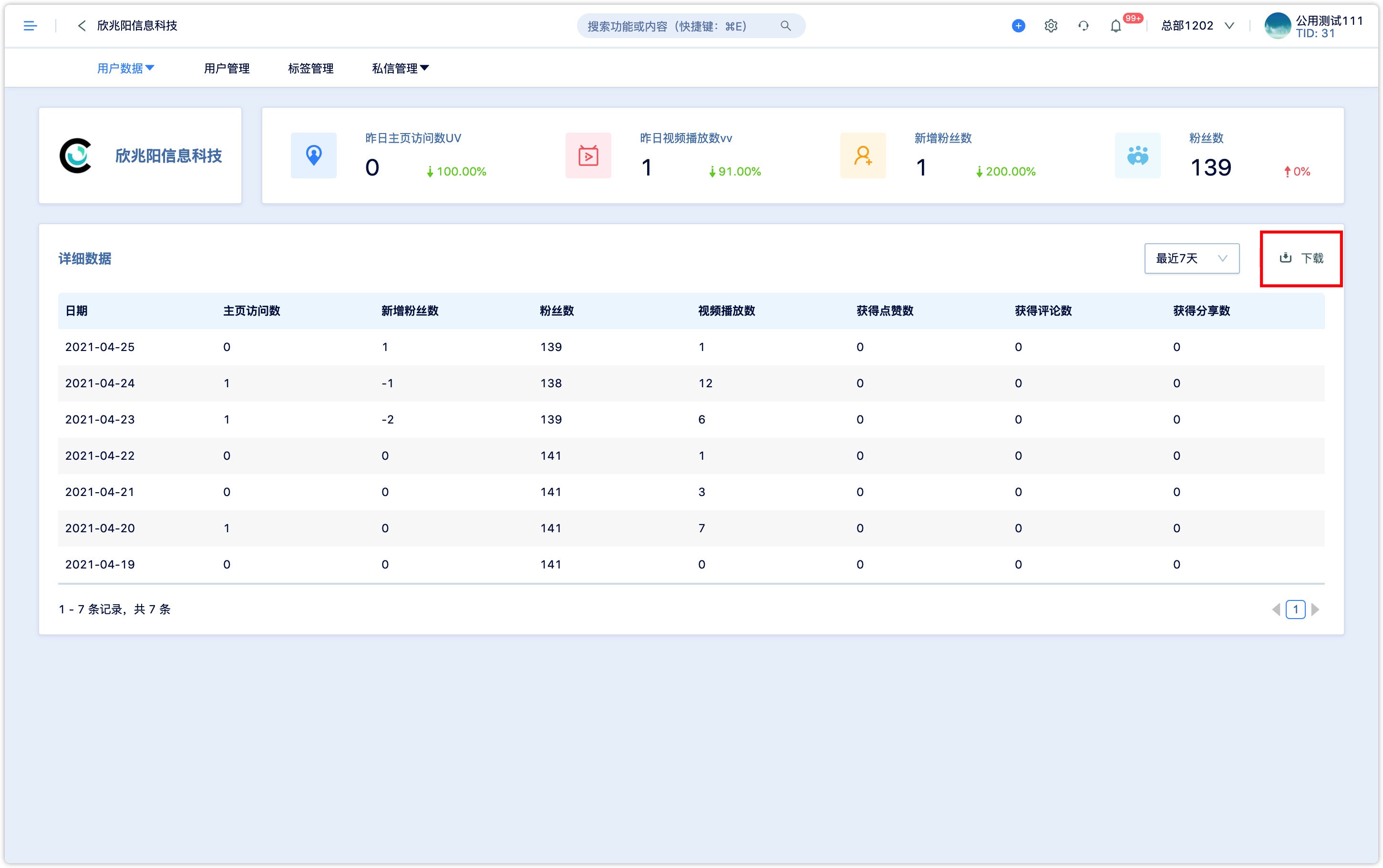Viewport: 1383px width, 868px height.
Task: Click the video play count icon
Action: [588, 155]
